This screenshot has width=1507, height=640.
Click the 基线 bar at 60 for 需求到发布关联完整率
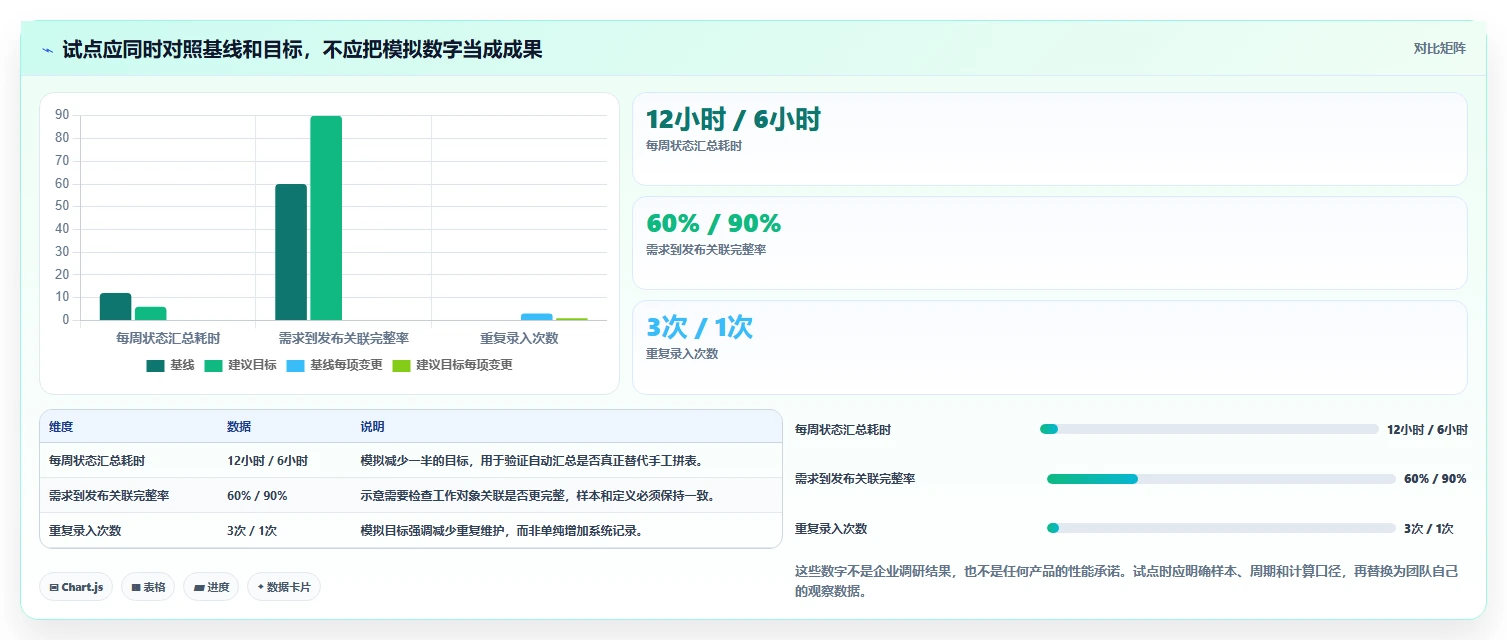coord(291,252)
